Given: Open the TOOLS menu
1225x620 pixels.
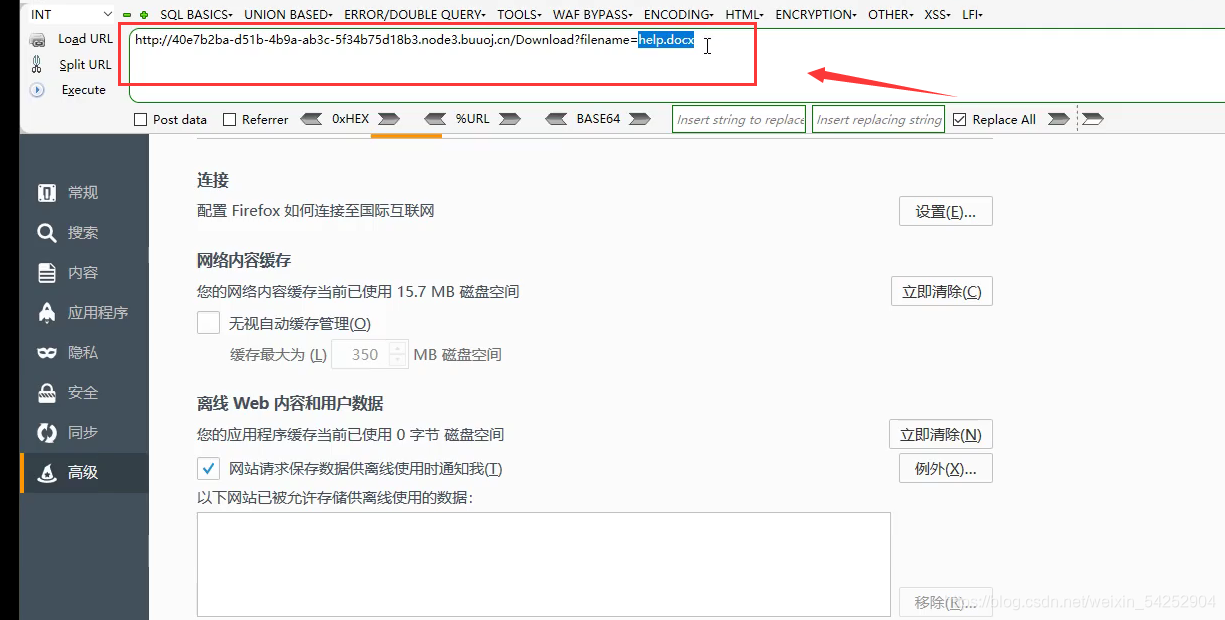Looking at the screenshot, I should (519, 15).
